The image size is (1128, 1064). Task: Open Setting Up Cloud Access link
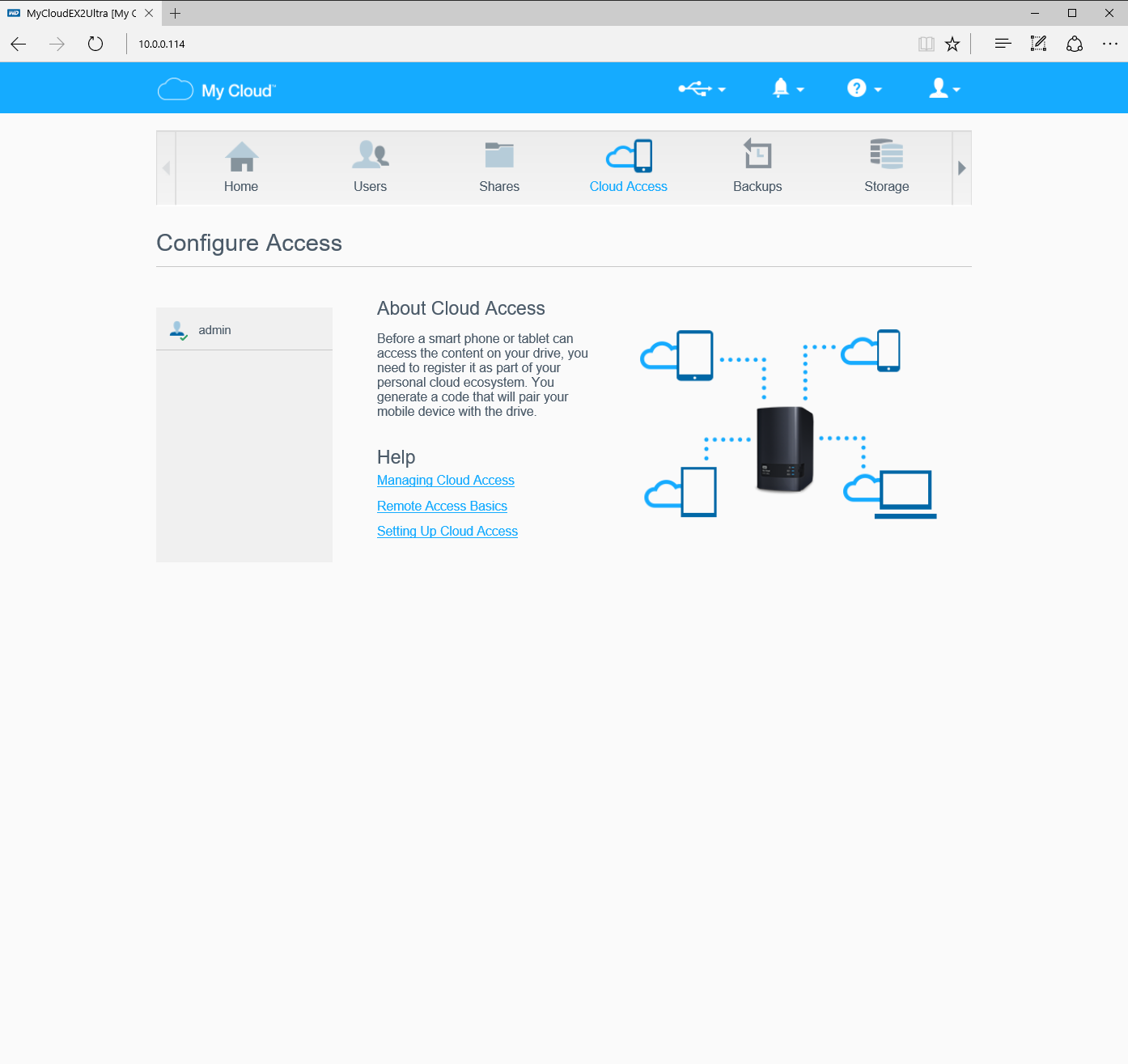tap(447, 532)
